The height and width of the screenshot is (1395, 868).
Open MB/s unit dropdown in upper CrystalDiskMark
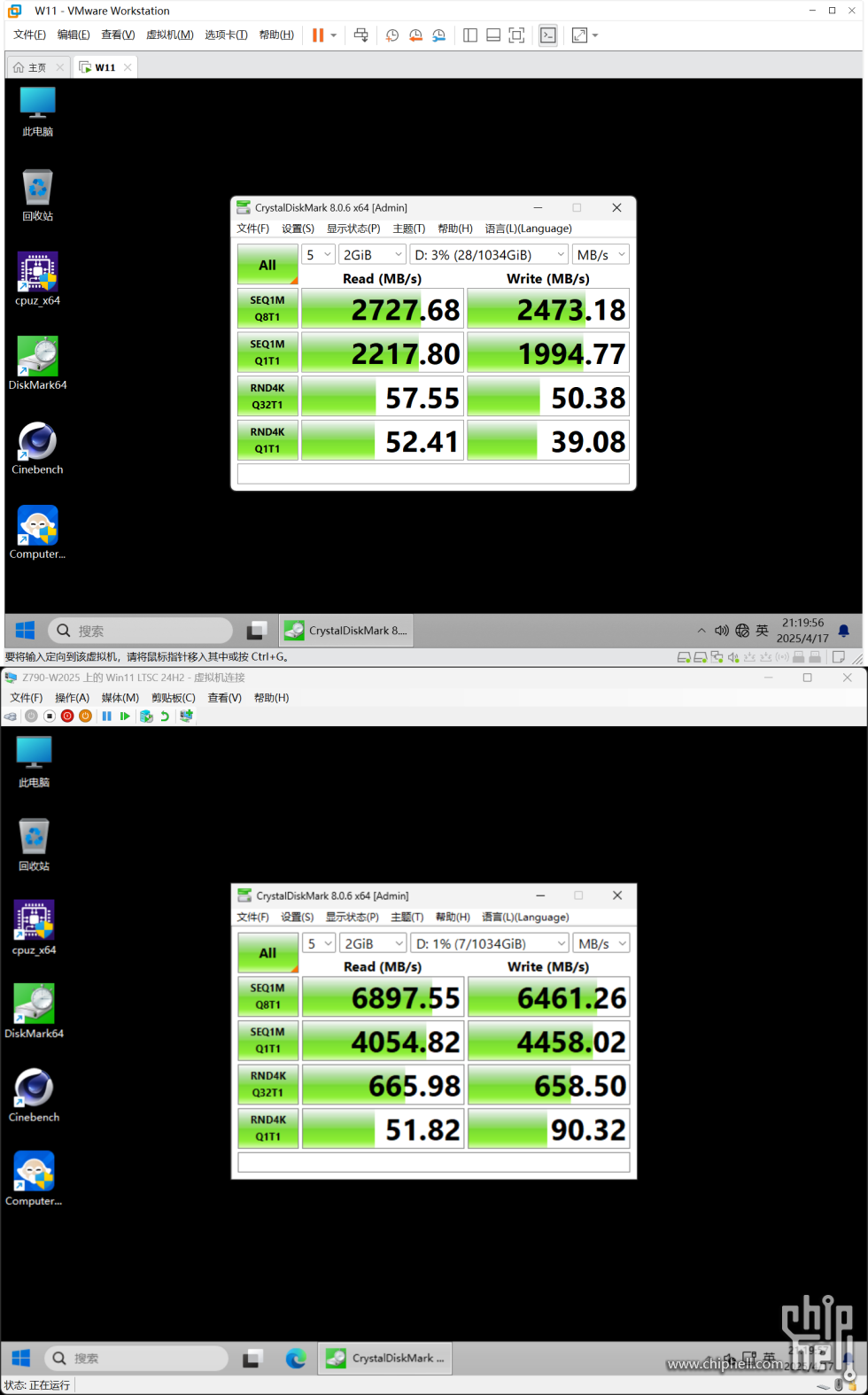601,255
